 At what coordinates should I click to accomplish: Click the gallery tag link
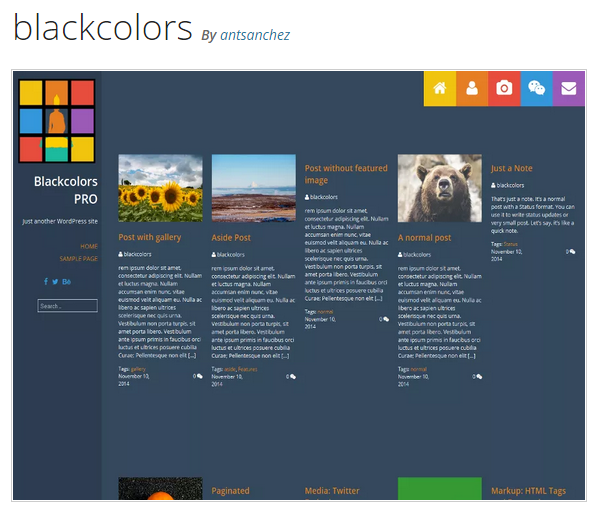tap(138, 369)
